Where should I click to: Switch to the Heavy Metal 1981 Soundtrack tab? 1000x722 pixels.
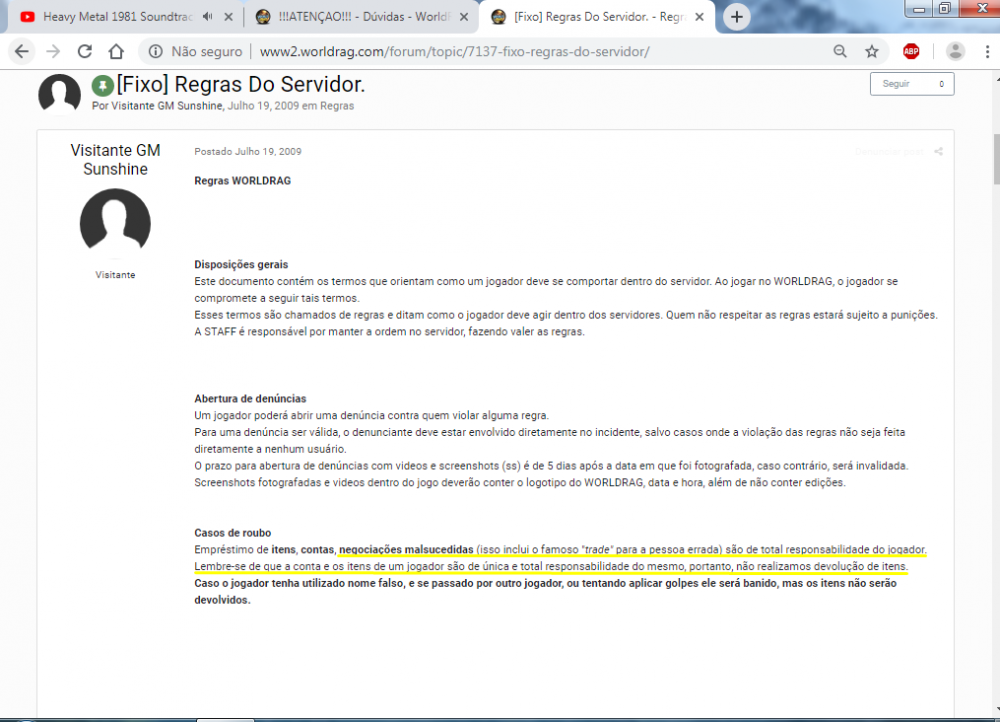[x=118, y=17]
